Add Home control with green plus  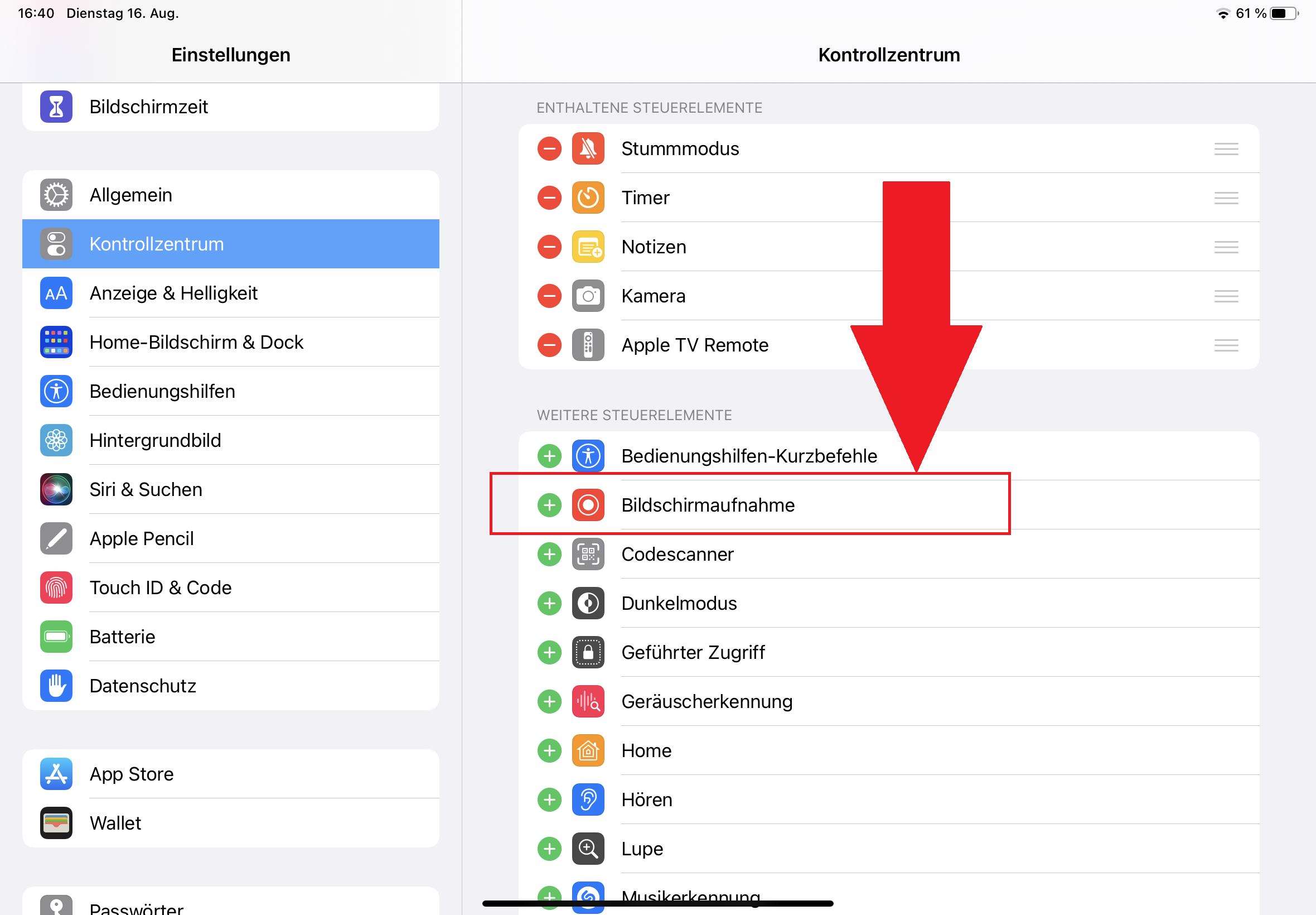pyautogui.click(x=549, y=750)
